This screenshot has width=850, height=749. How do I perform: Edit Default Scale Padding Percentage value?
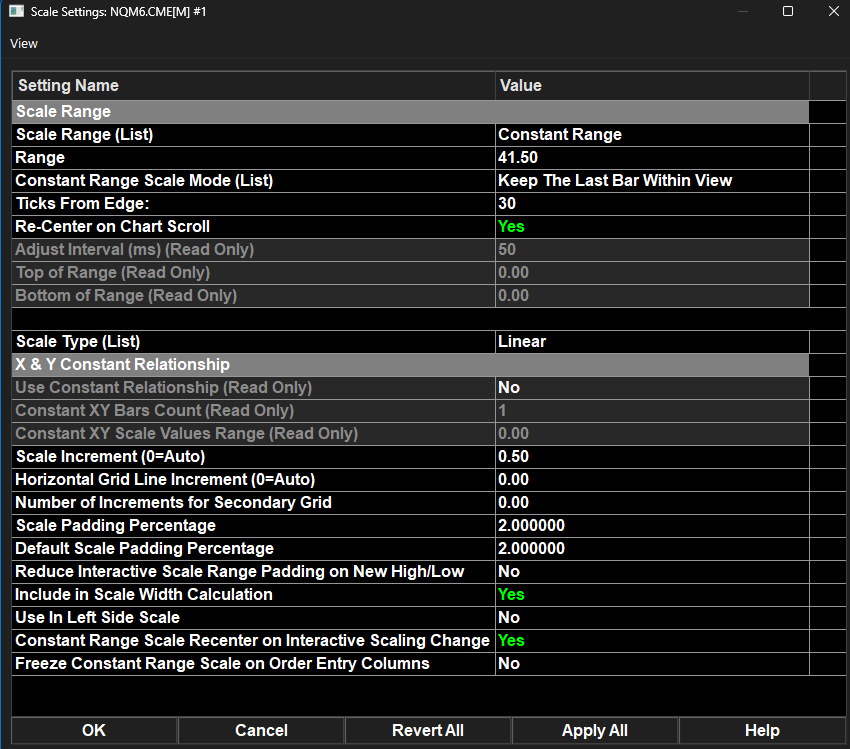[652, 548]
